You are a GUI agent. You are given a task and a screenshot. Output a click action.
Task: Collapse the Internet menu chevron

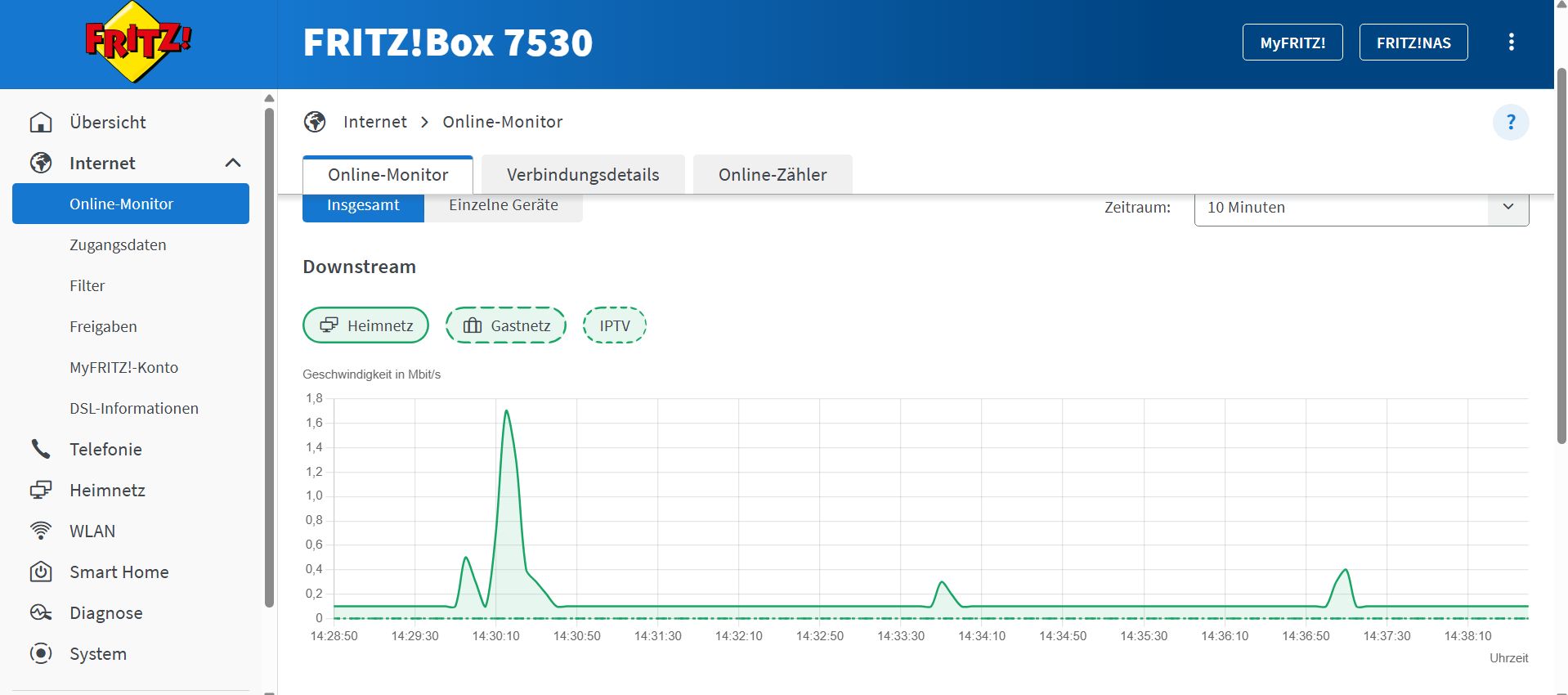(x=233, y=163)
